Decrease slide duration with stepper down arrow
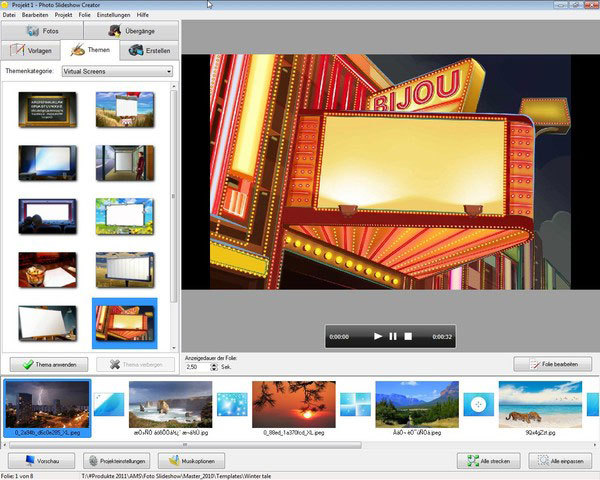Image resolution: width=600 pixels, height=480 pixels. click(x=214, y=369)
